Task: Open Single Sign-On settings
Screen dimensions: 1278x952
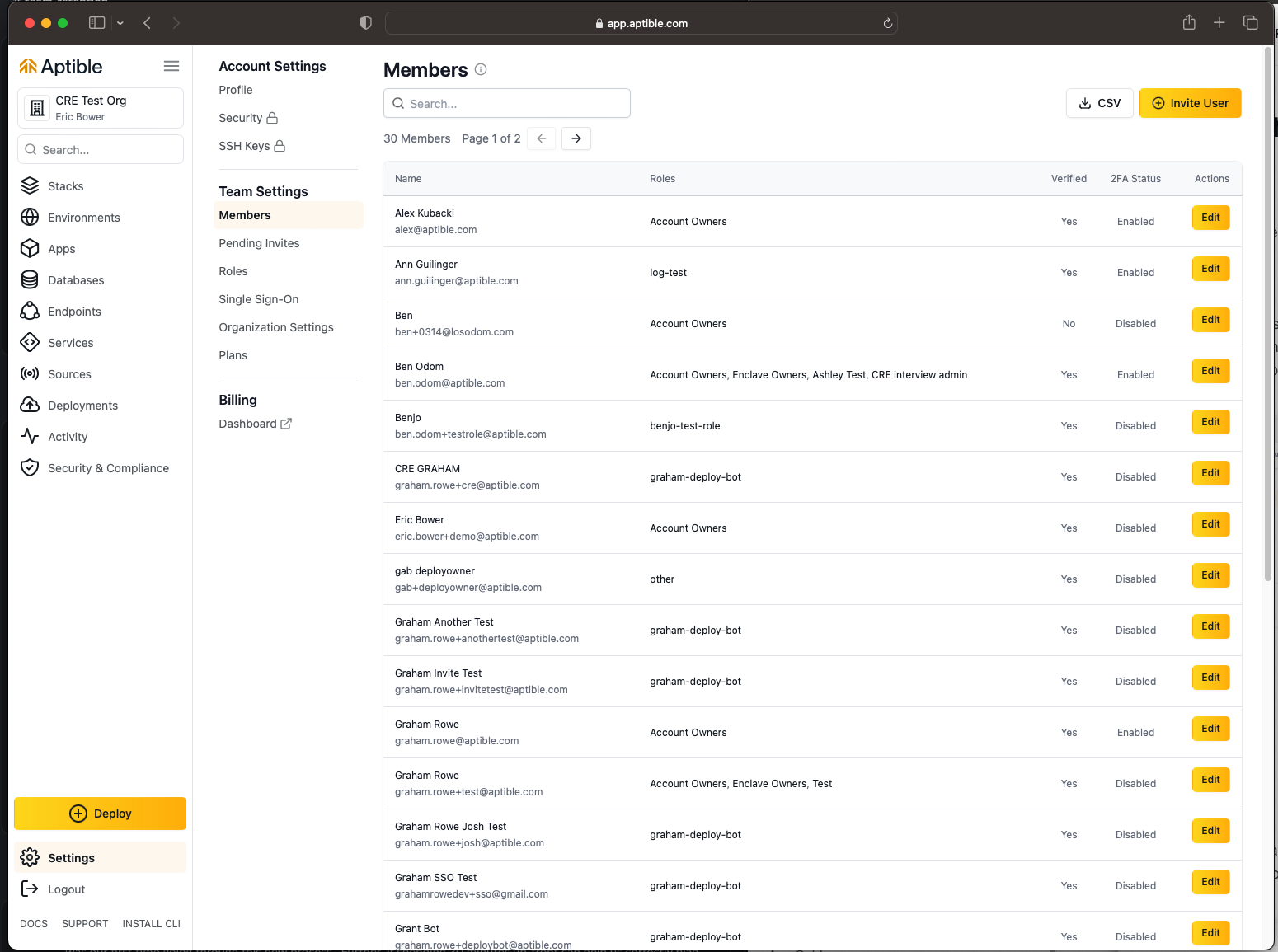Action: click(x=259, y=299)
